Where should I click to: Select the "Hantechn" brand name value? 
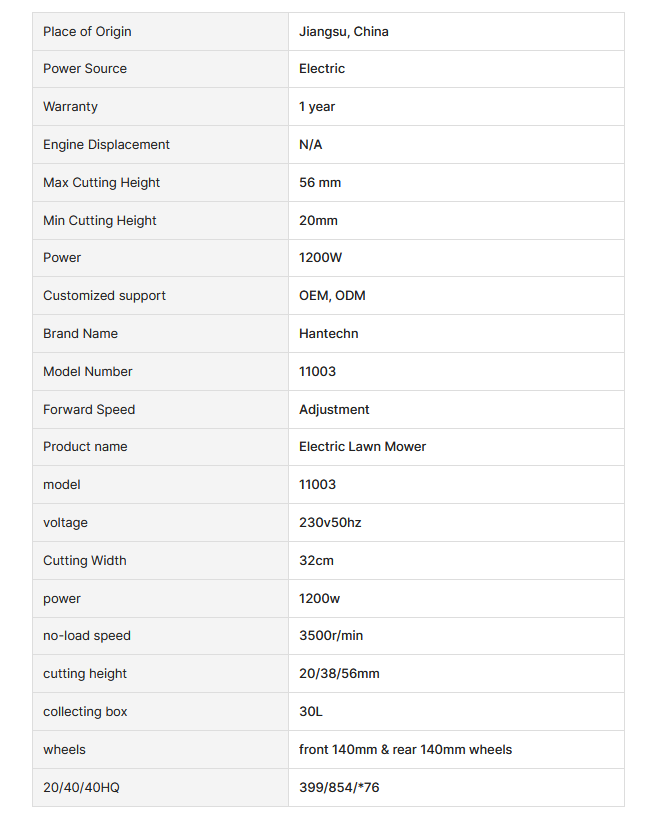click(x=328, y=334)
